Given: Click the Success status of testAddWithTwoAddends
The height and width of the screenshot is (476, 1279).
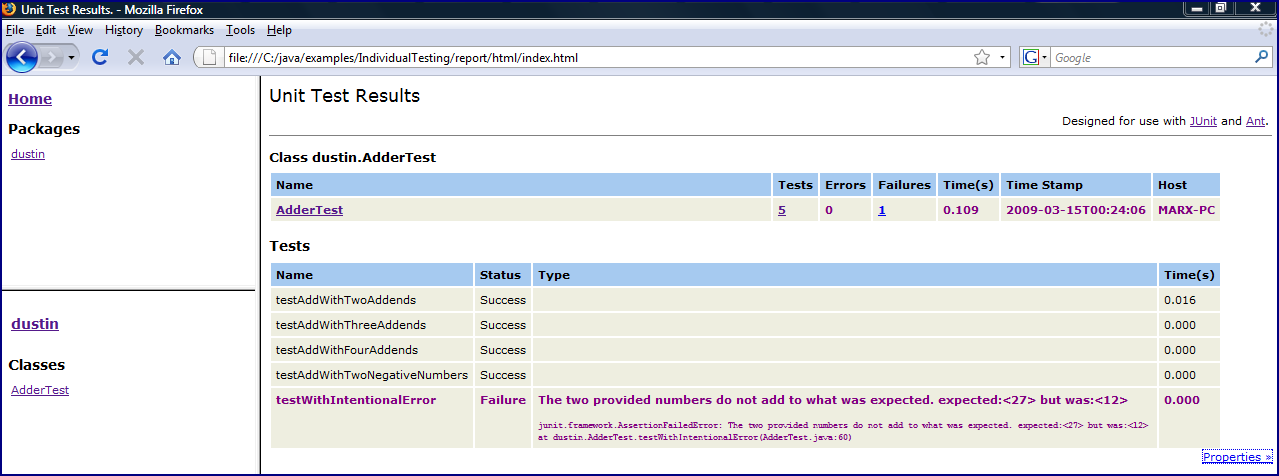Looking at the screenshot, I should click(503, 300).
